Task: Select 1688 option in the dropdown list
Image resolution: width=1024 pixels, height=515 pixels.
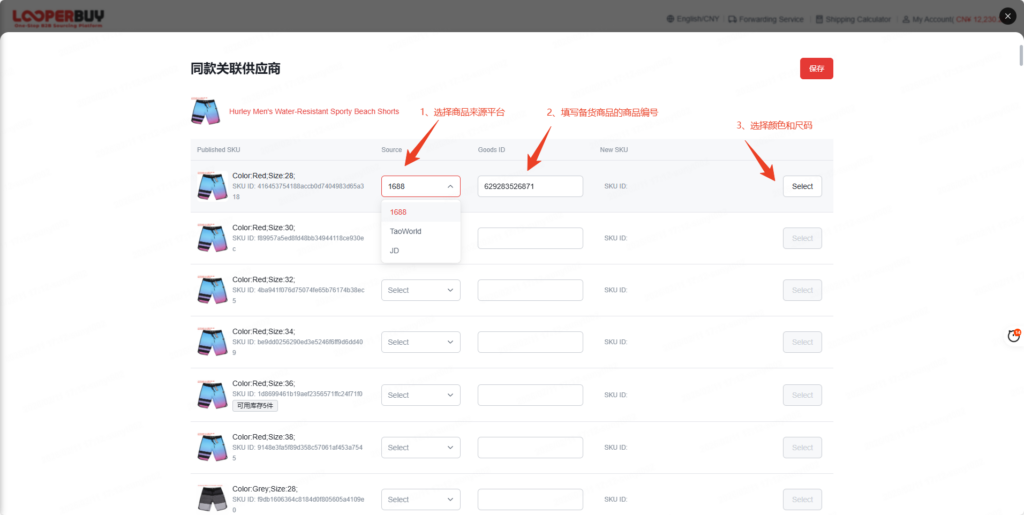Action: 398,212
